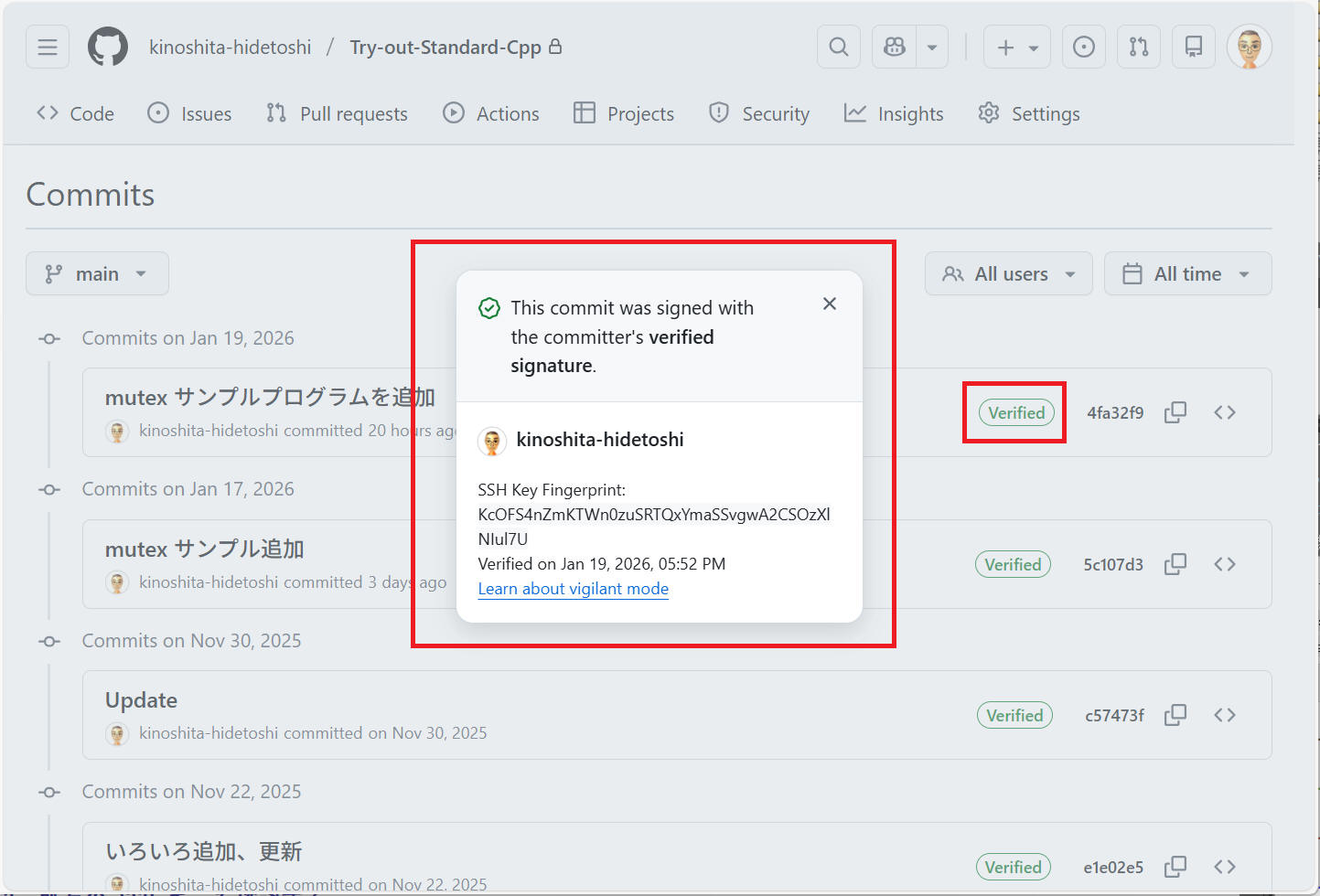Screen dimensions: 1320x896
Task: Click the Verified badge on commit 5c107d3
Action: pos(1013,564)
